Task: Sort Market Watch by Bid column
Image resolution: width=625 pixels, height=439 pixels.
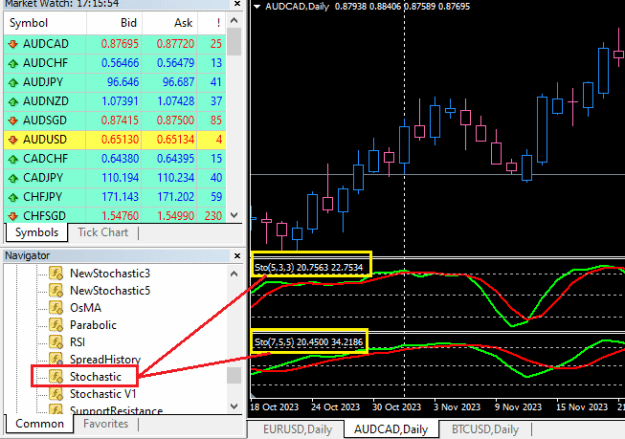Action: tap(114, 23)
